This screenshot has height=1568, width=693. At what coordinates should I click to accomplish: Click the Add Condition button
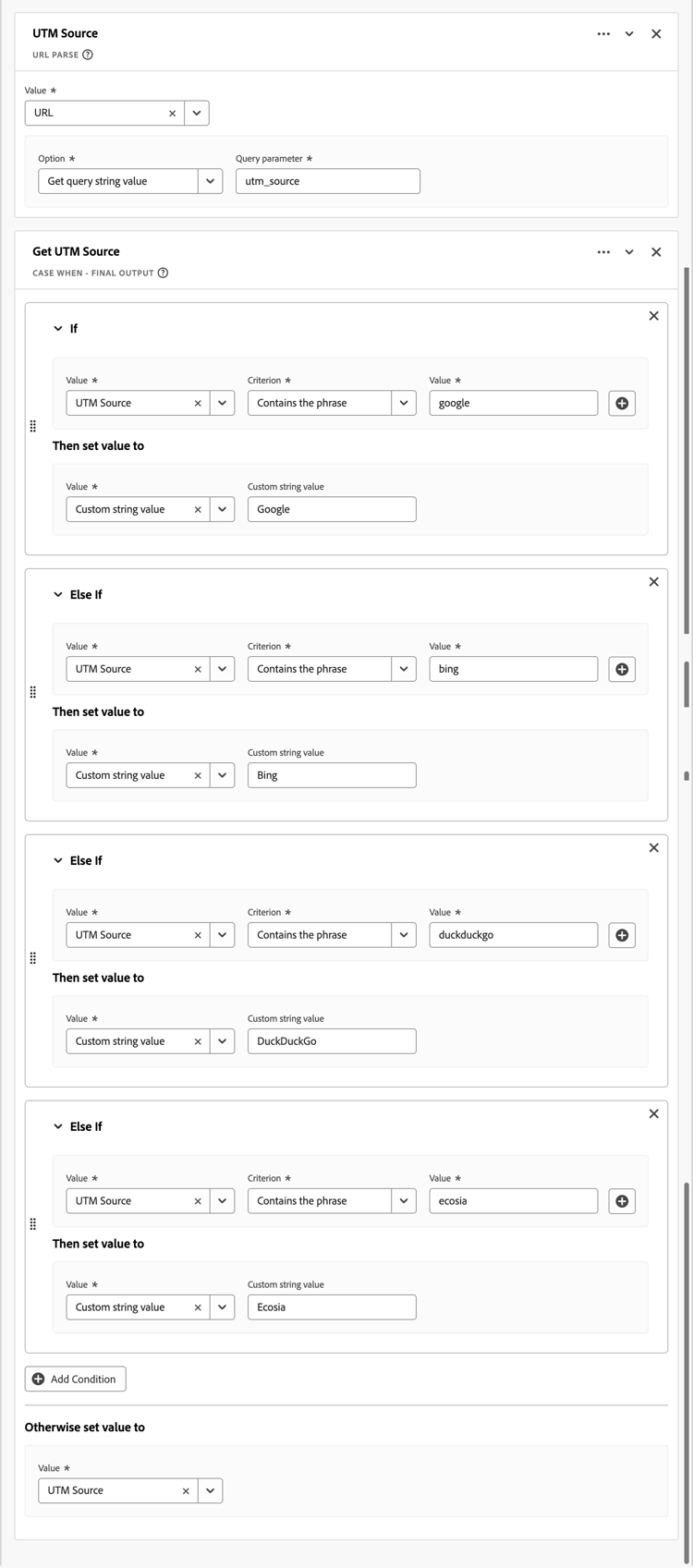click(76, 1379)
